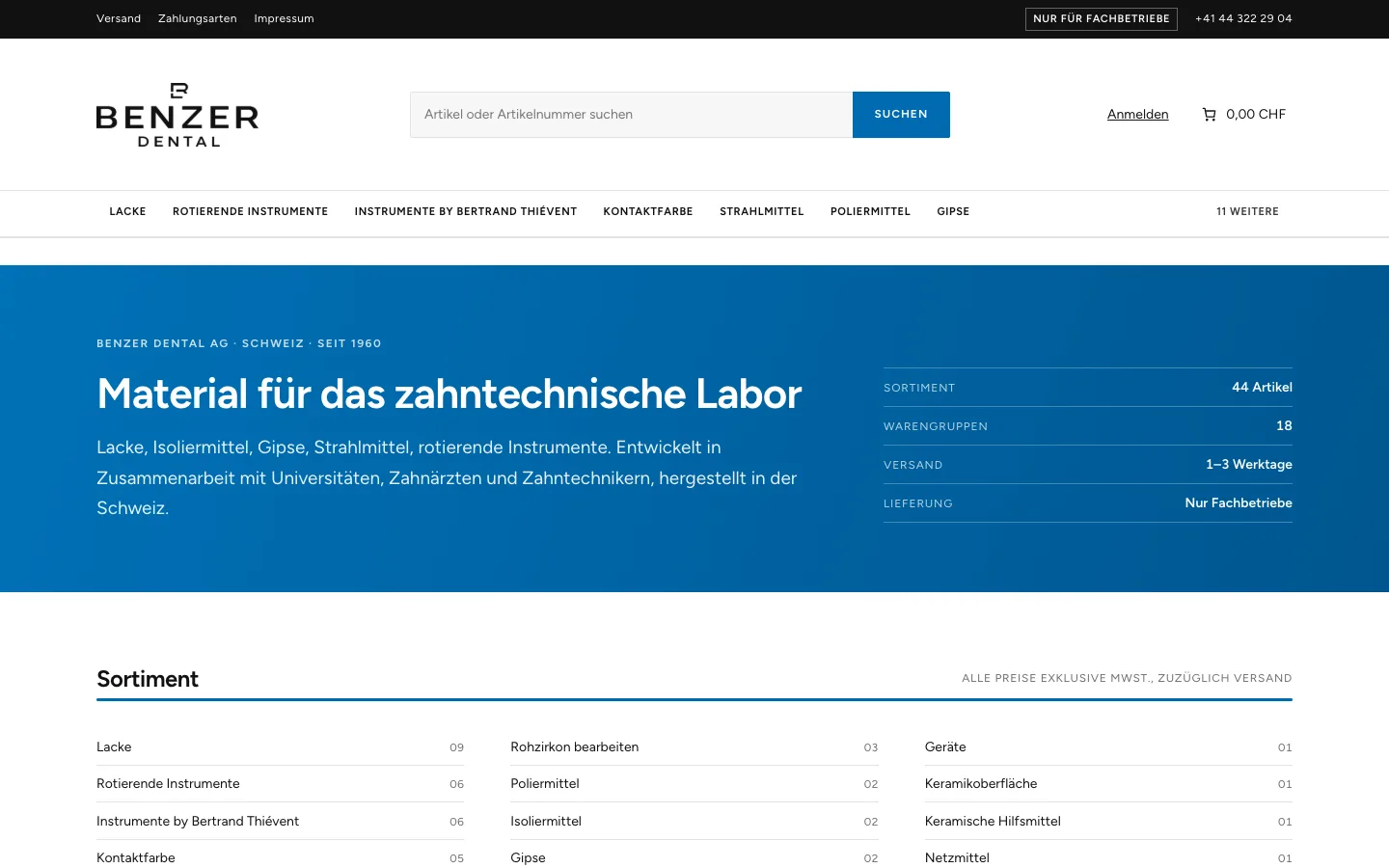Select Kontaktfarbe in the navigation bar
This screenshot has height=868, width=1389.
(648, 211)
